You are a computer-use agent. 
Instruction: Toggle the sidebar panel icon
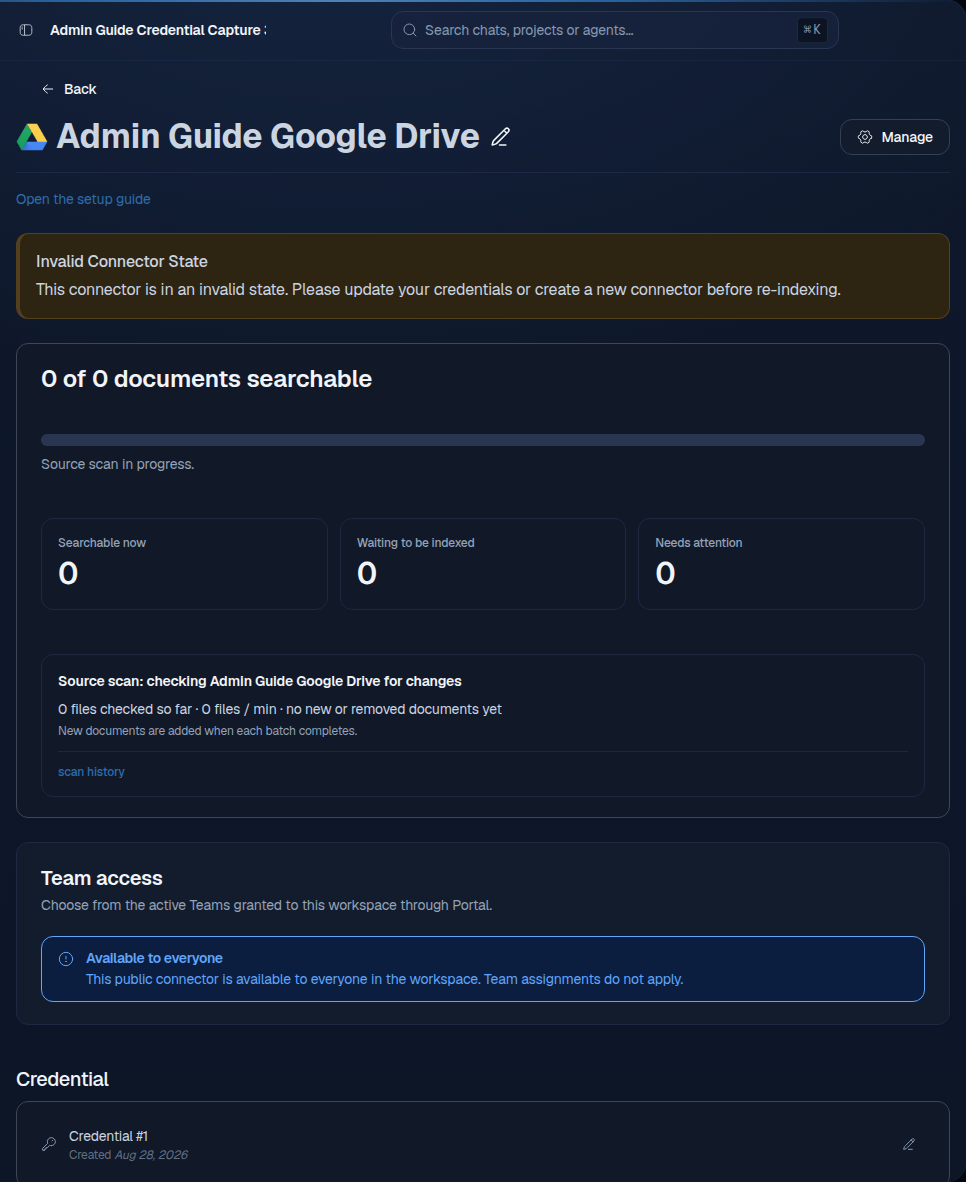click(x=26, y=30)
